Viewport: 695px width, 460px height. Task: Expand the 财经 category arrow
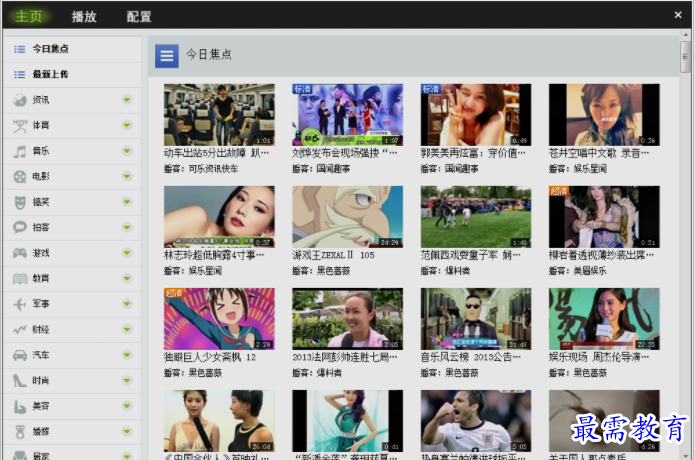127,329
